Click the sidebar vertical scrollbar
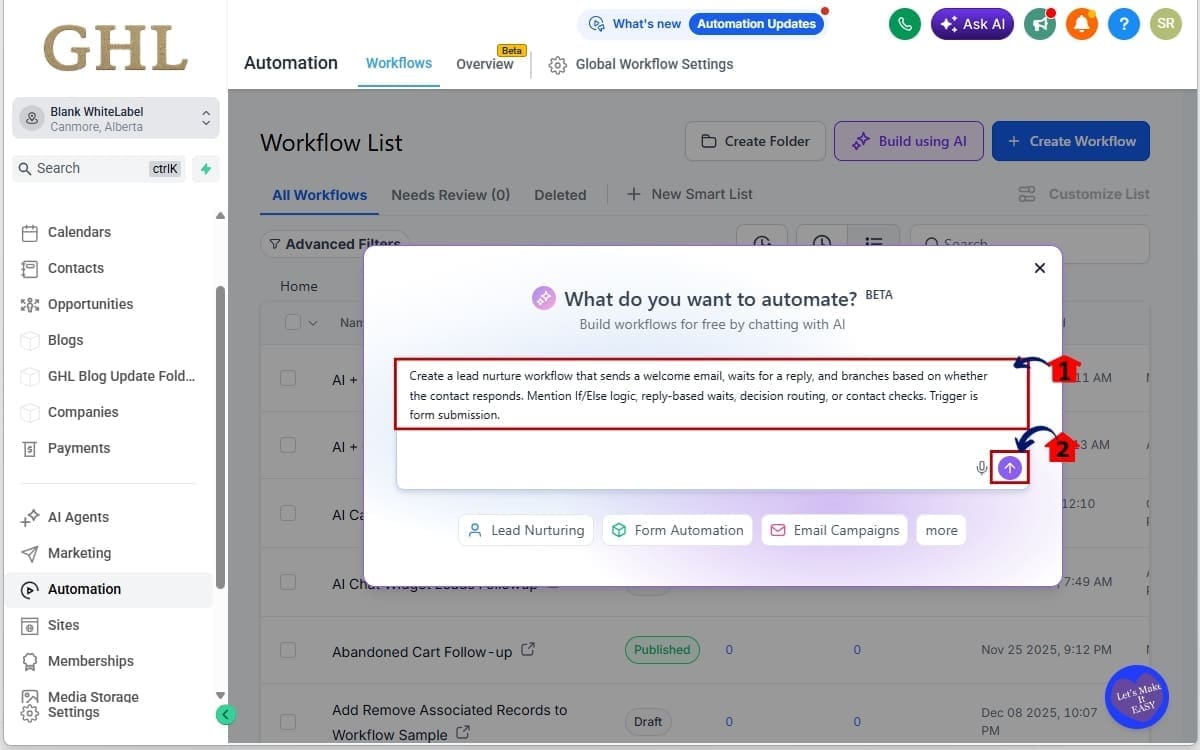Screen dimensions: 1200x750 click(x=220, y=437)
